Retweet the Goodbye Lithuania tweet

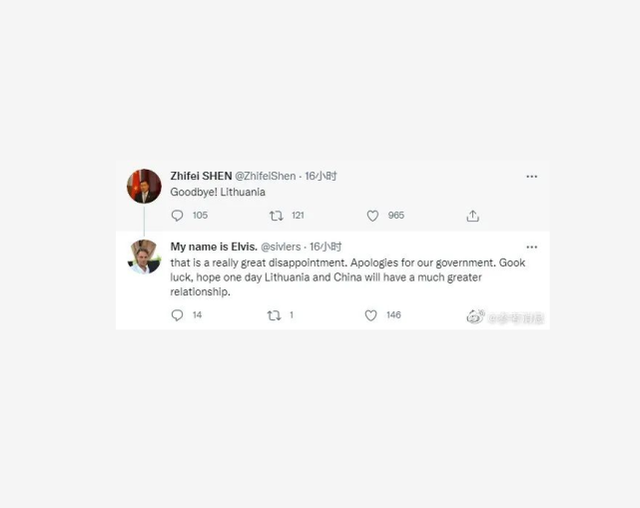pos(276,216)
